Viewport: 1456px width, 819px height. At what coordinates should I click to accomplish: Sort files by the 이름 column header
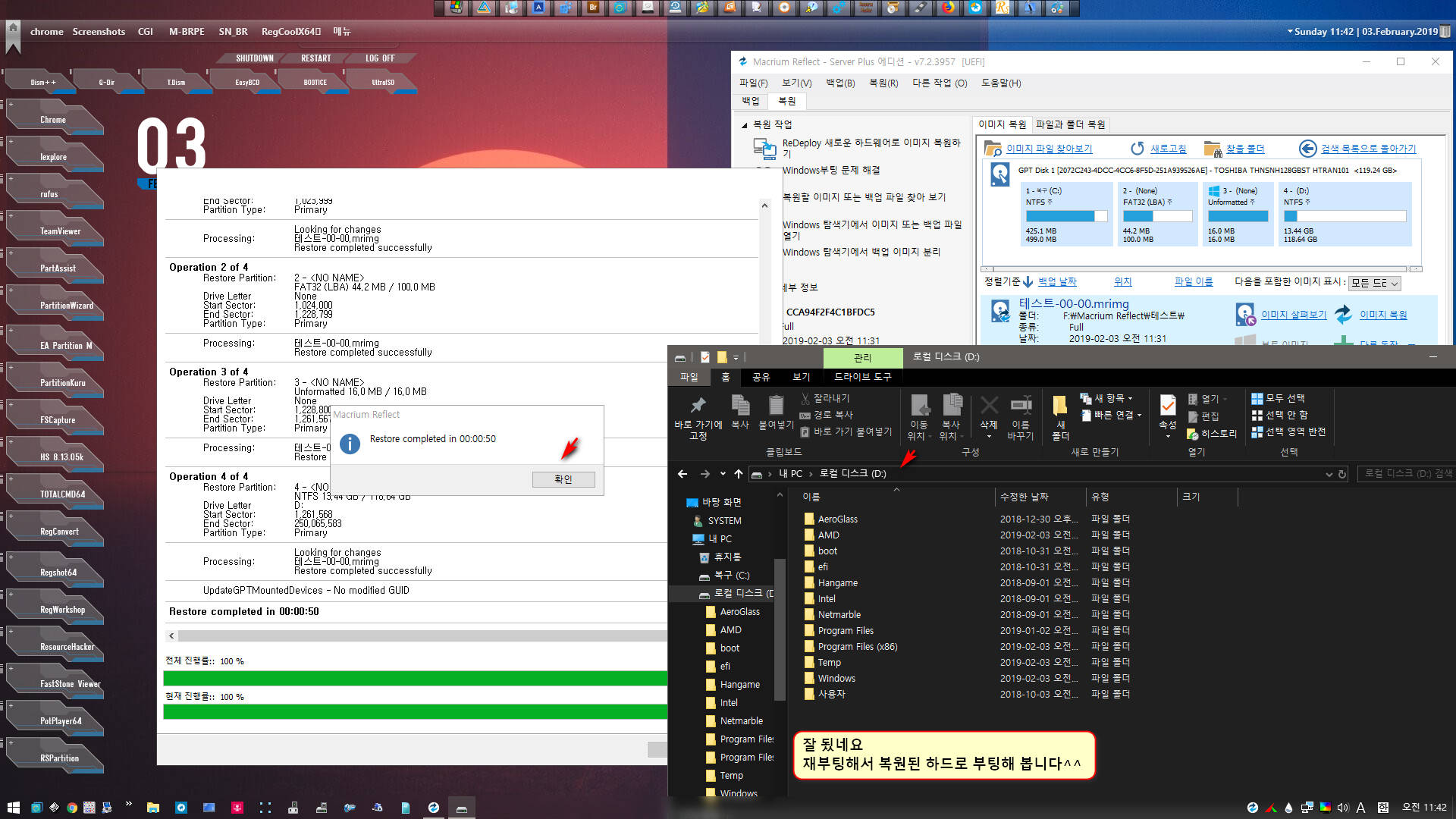coord(811,497)
